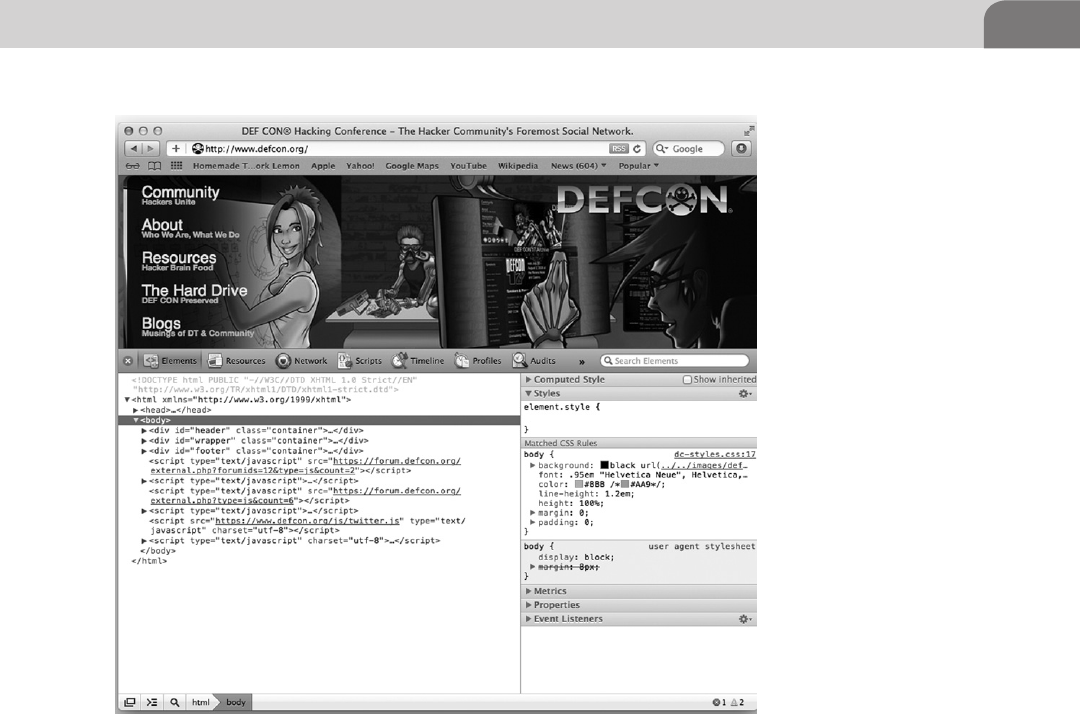The image size is (1080, 714).
Task: Click the RSS badge in address bar
Action: coord(619,149)
